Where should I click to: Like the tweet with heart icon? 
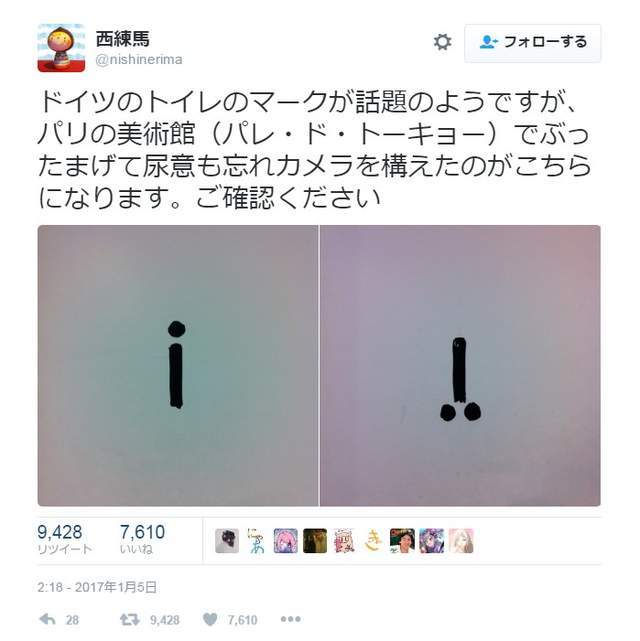click(x=210, y=620)
